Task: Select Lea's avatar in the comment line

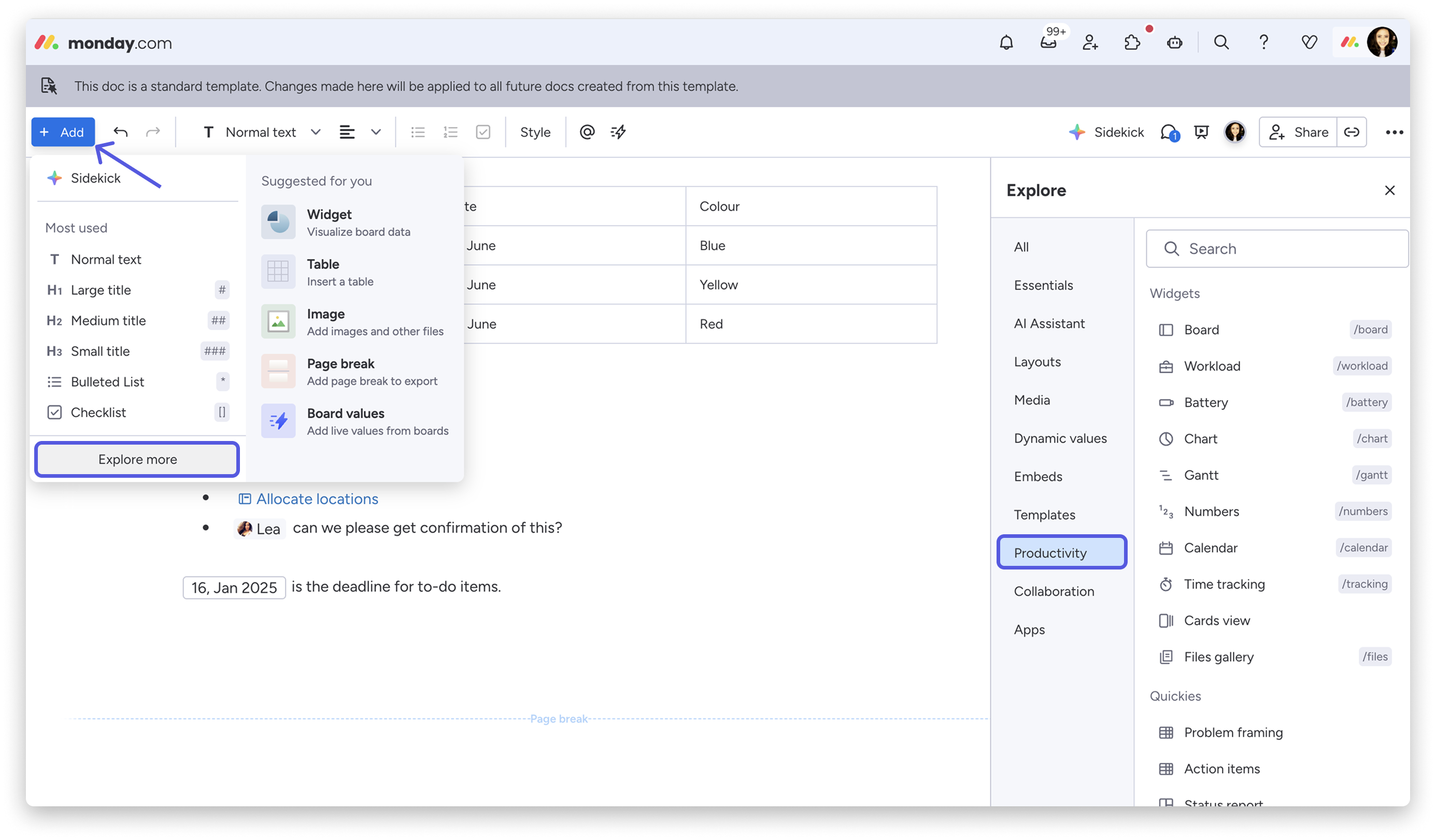Action: 246,528
